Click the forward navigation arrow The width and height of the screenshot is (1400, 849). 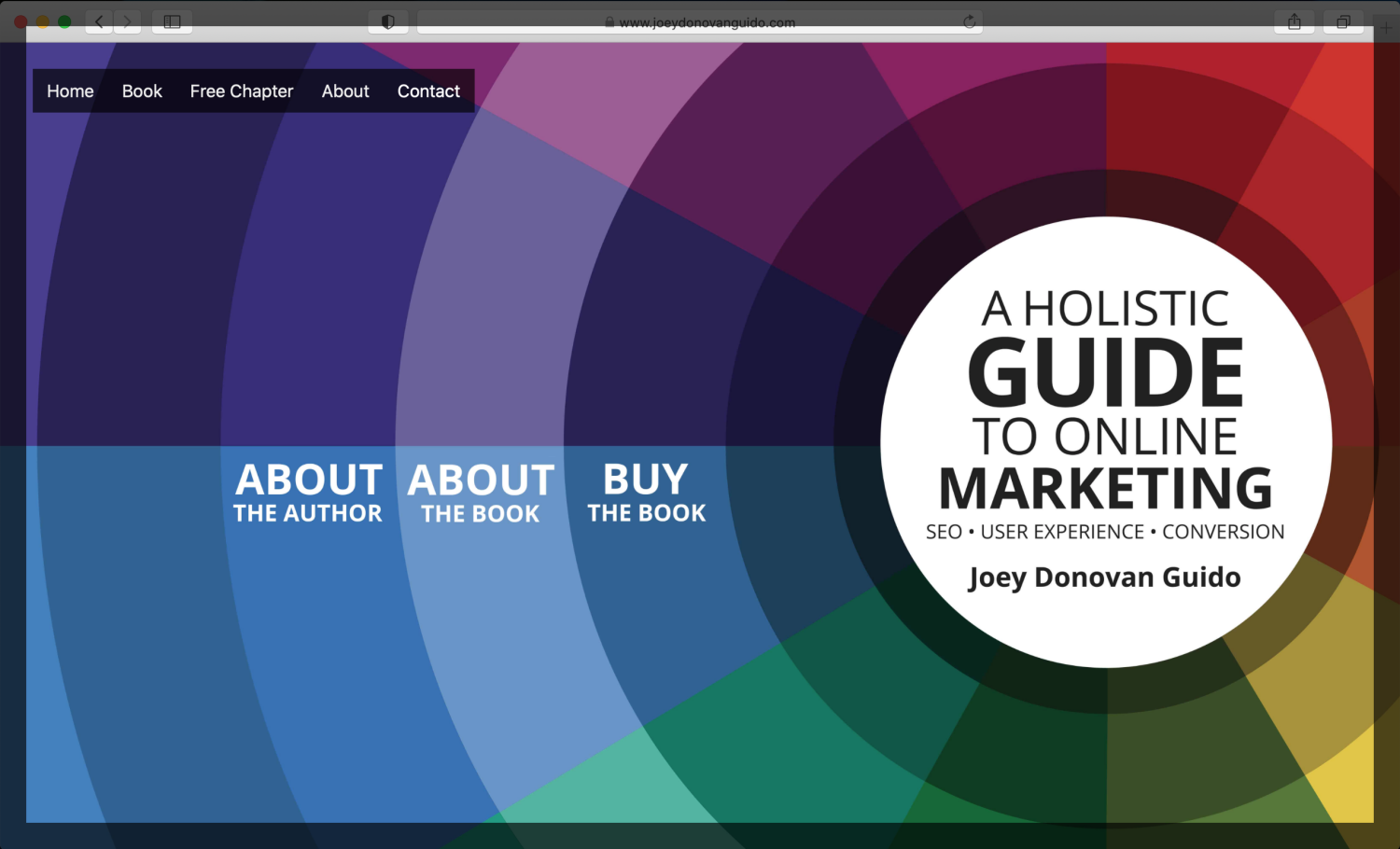[127, 21]
